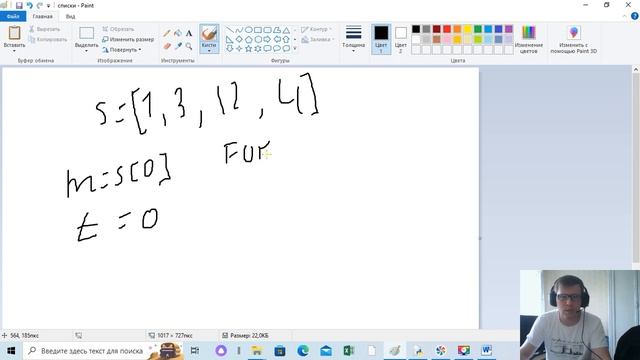Choose the Oval shape in shapes gallery

click(249, 30)
